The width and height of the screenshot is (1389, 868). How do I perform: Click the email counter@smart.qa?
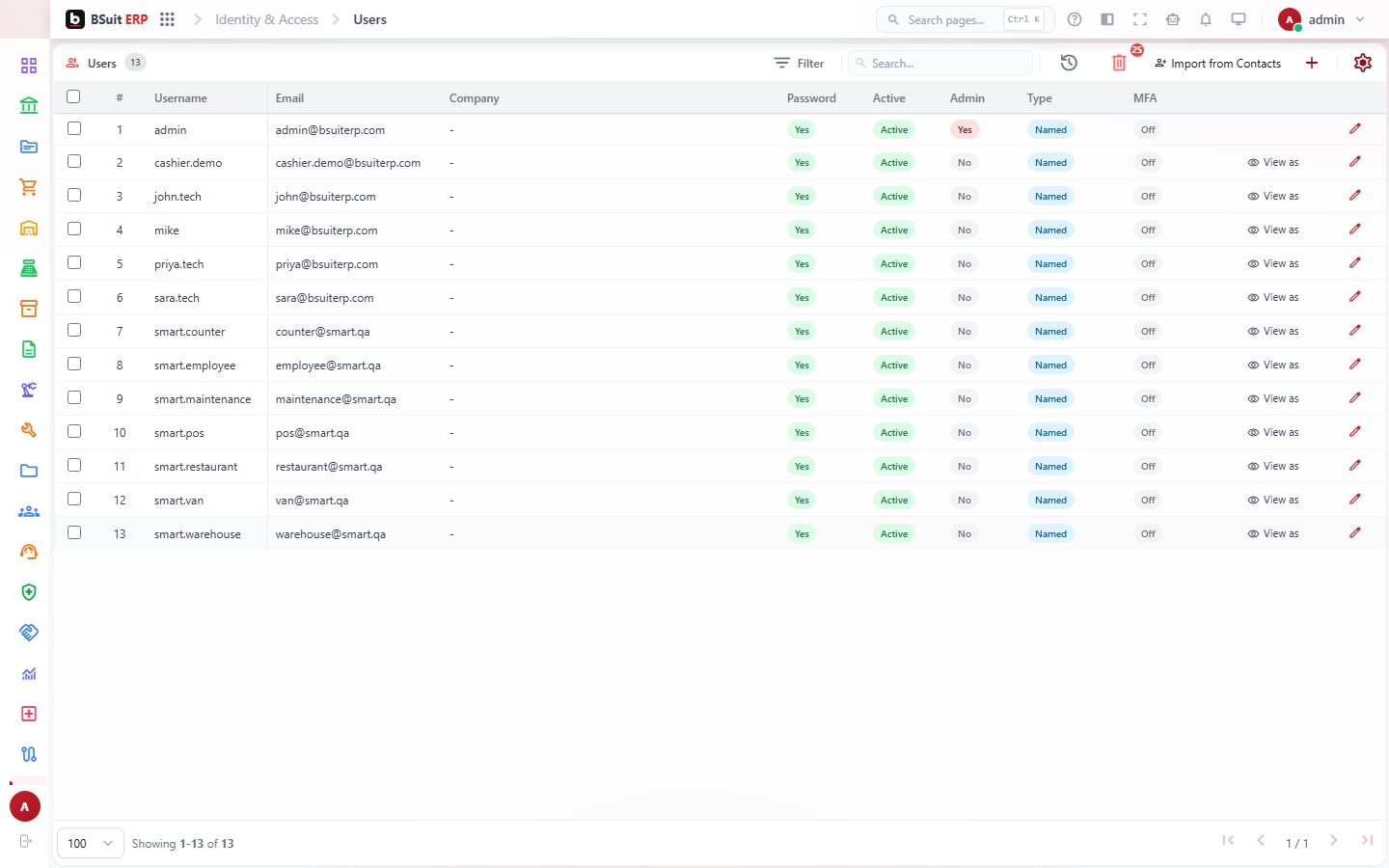tap(322, 332)
